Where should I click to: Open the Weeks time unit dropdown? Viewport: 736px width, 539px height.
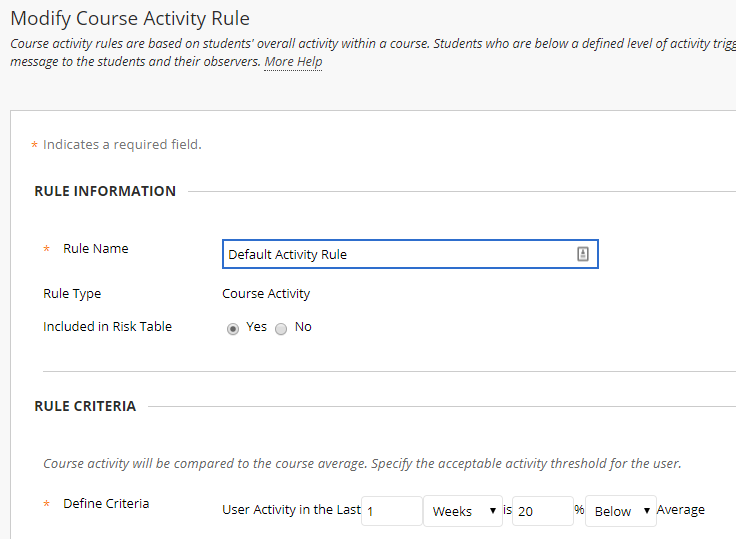point(464,511)
